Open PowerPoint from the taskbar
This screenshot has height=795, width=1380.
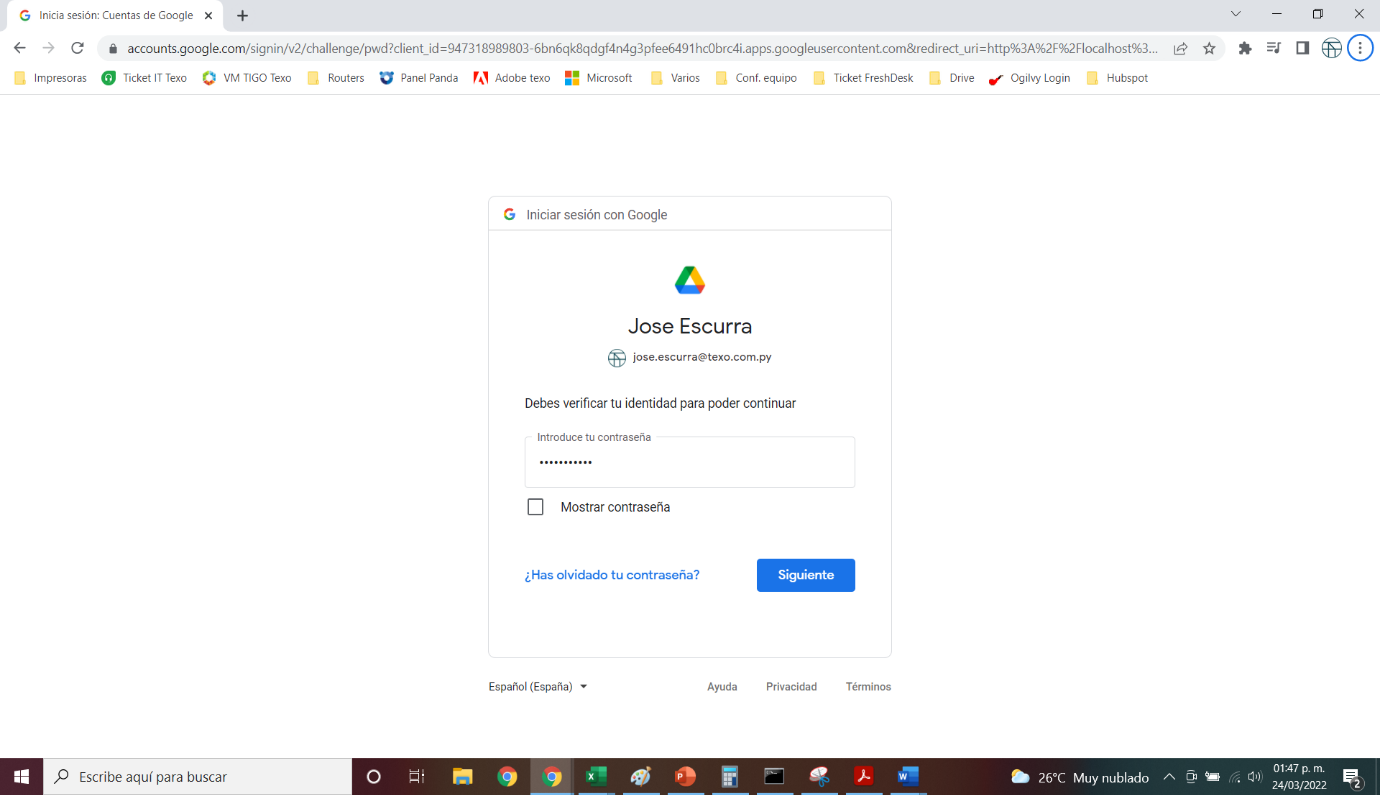coord(685,776)
